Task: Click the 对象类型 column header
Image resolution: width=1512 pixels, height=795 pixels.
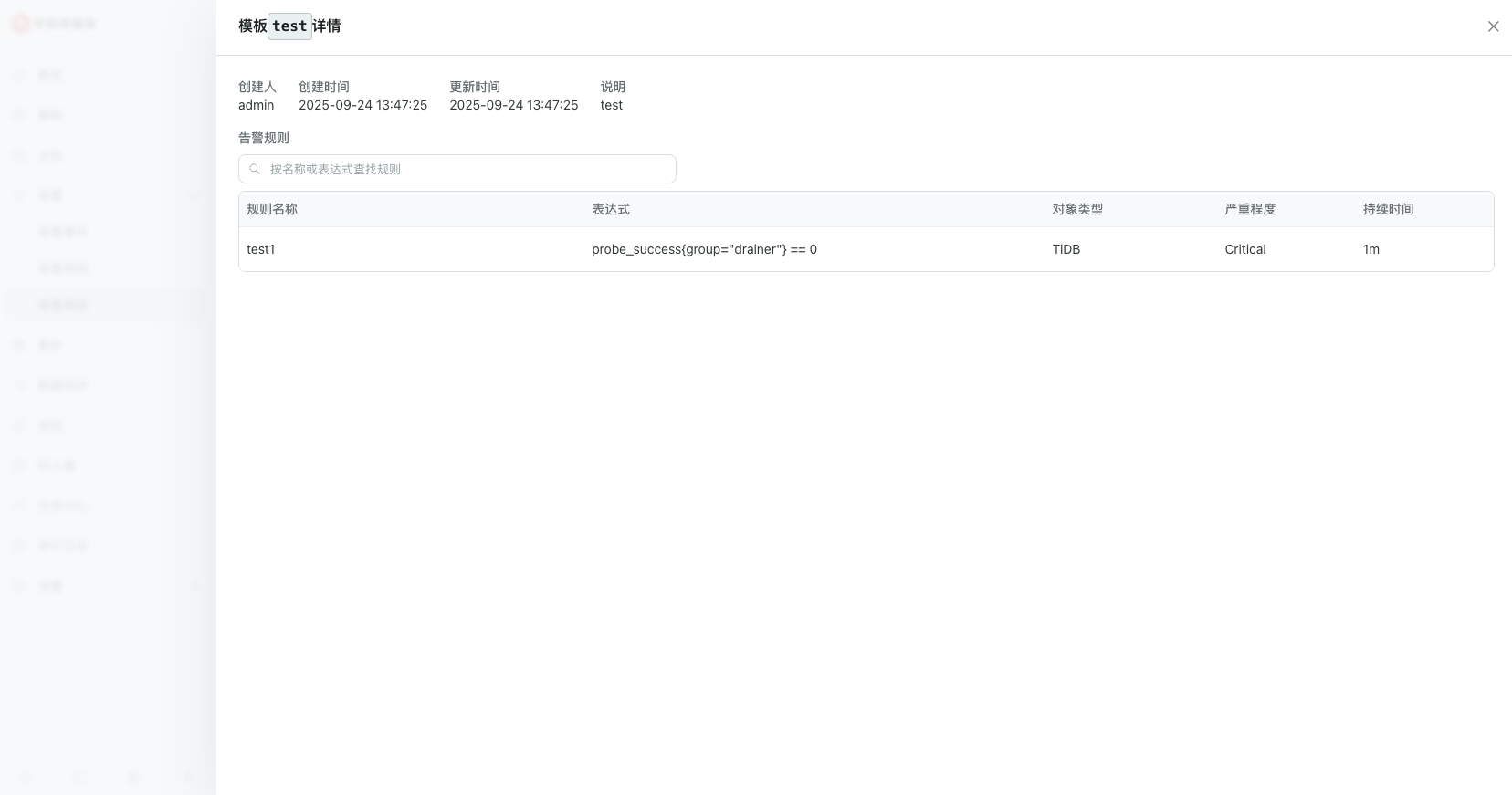Action: 1077,209
